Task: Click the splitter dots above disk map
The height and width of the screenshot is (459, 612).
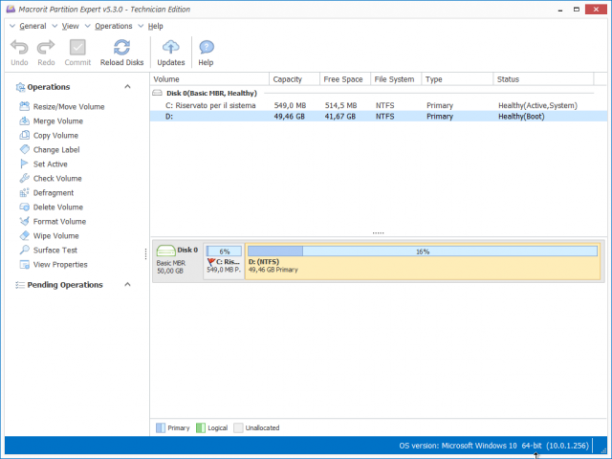Action: [378, 233]
